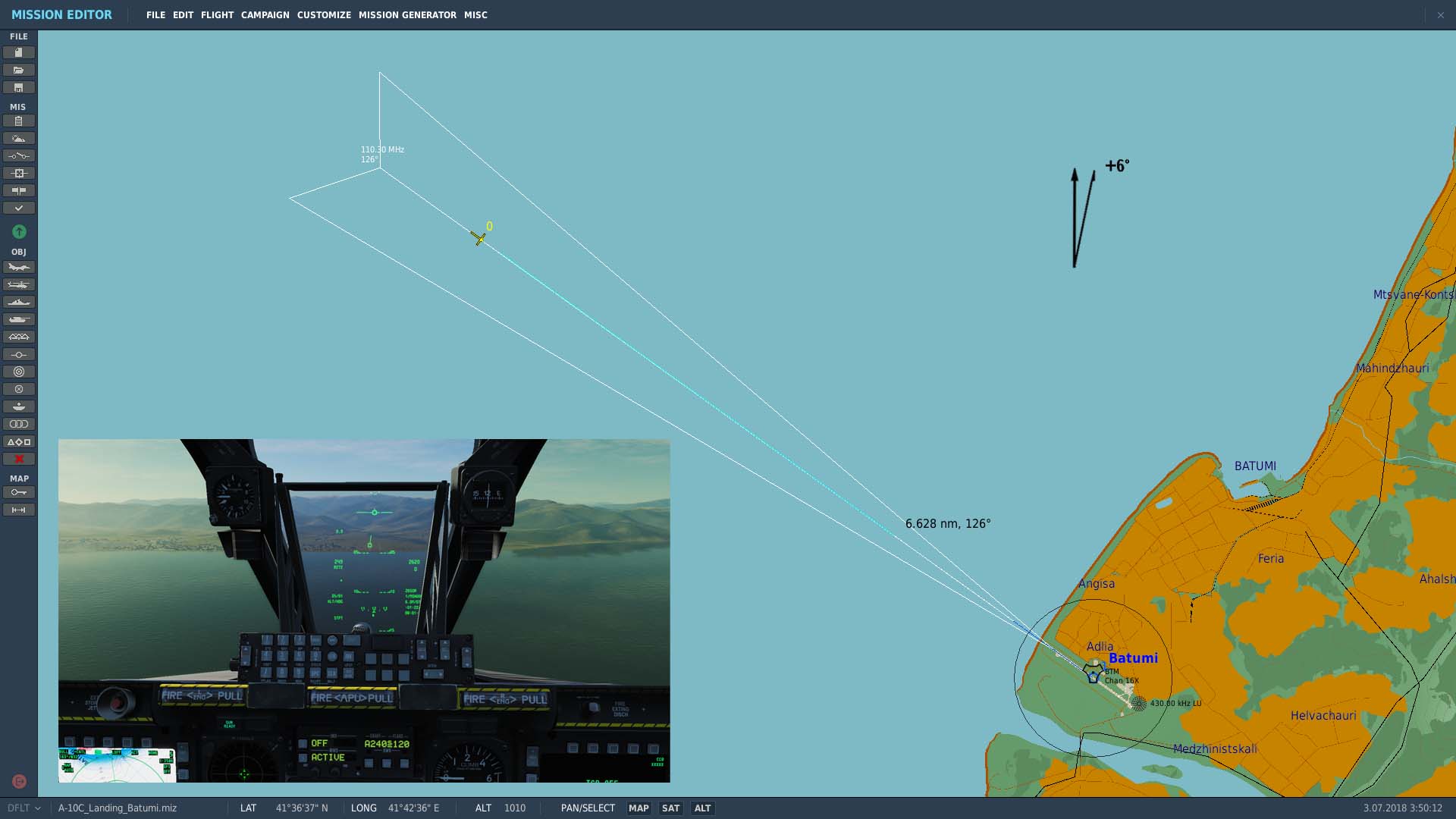Click the Mahindzhauri town label
Screen dimensions: 1456x819
(1392, 368)
